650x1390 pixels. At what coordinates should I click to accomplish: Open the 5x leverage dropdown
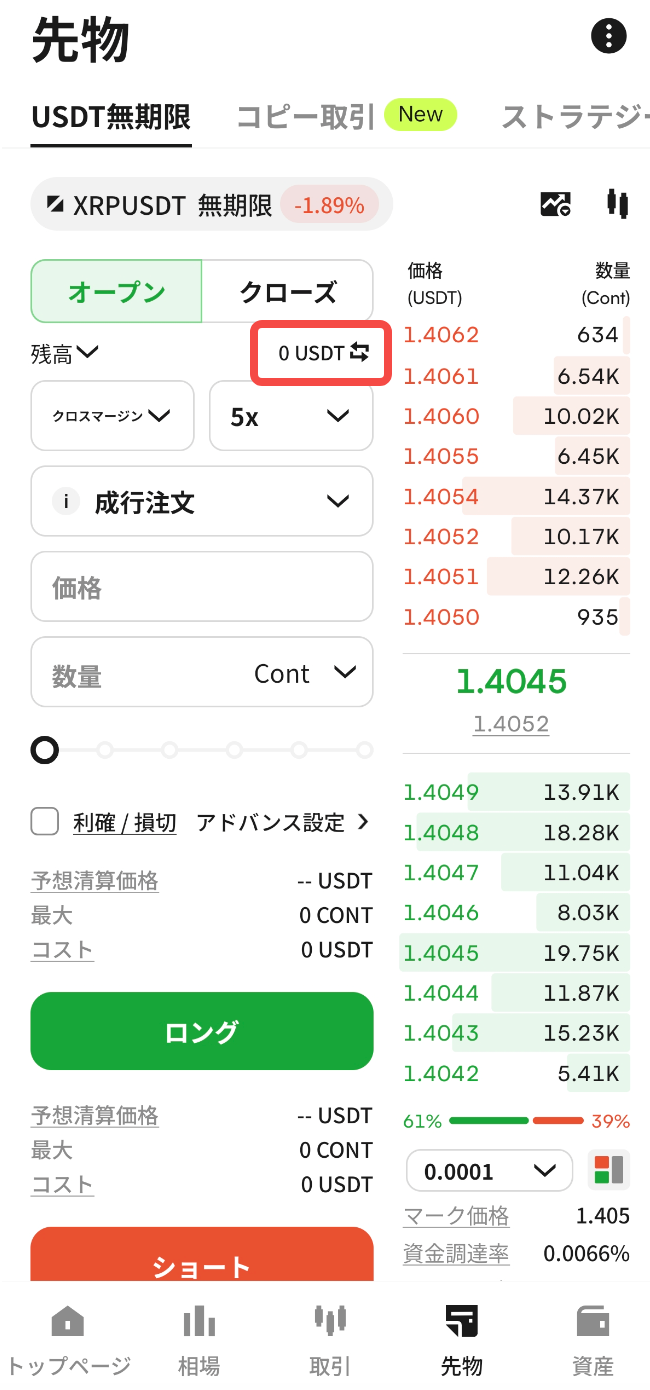(x=291, y=415)
